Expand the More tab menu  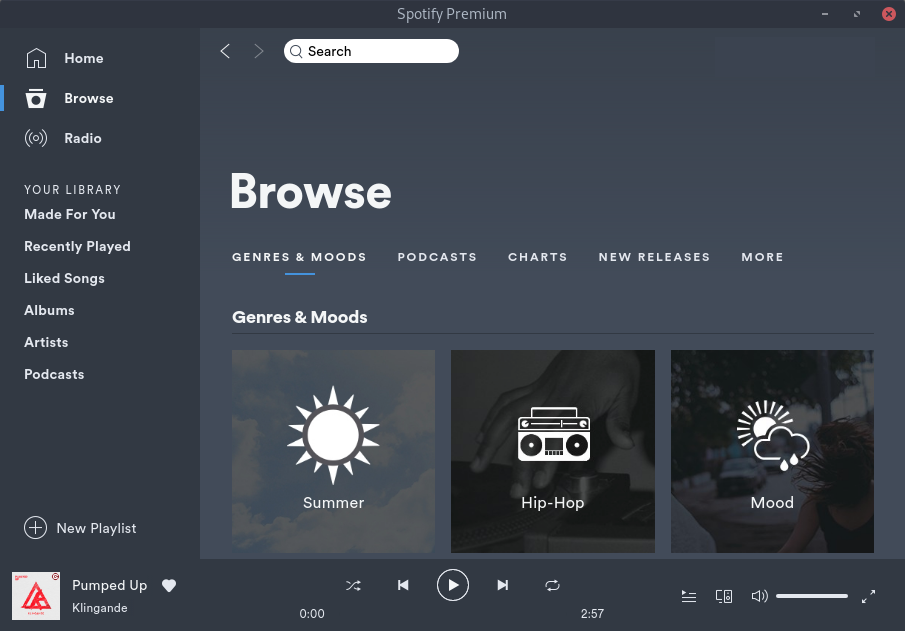pyautogui.click(x=762, y=257)
